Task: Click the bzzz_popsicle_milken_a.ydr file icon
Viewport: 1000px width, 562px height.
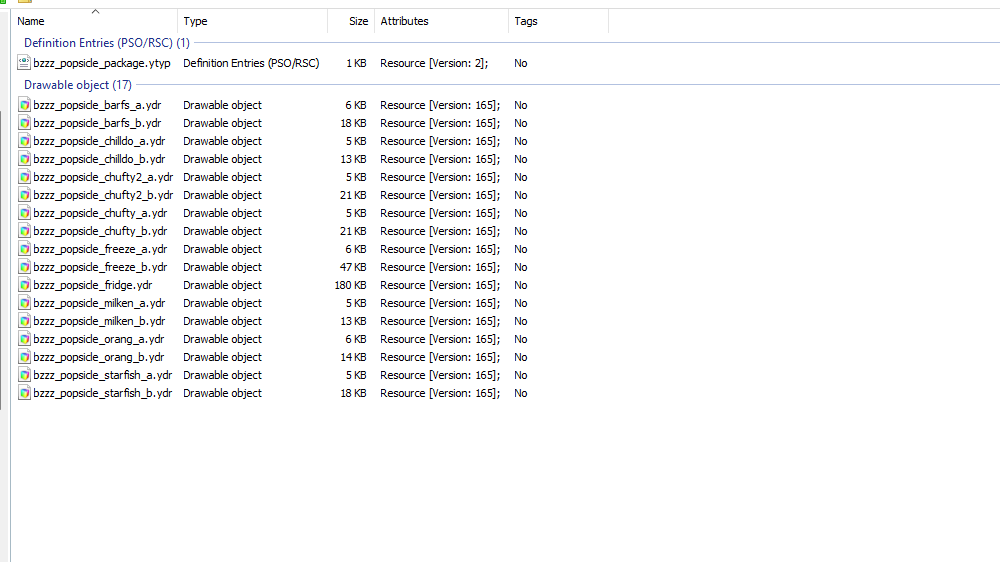Action: [x=25, y=303]
